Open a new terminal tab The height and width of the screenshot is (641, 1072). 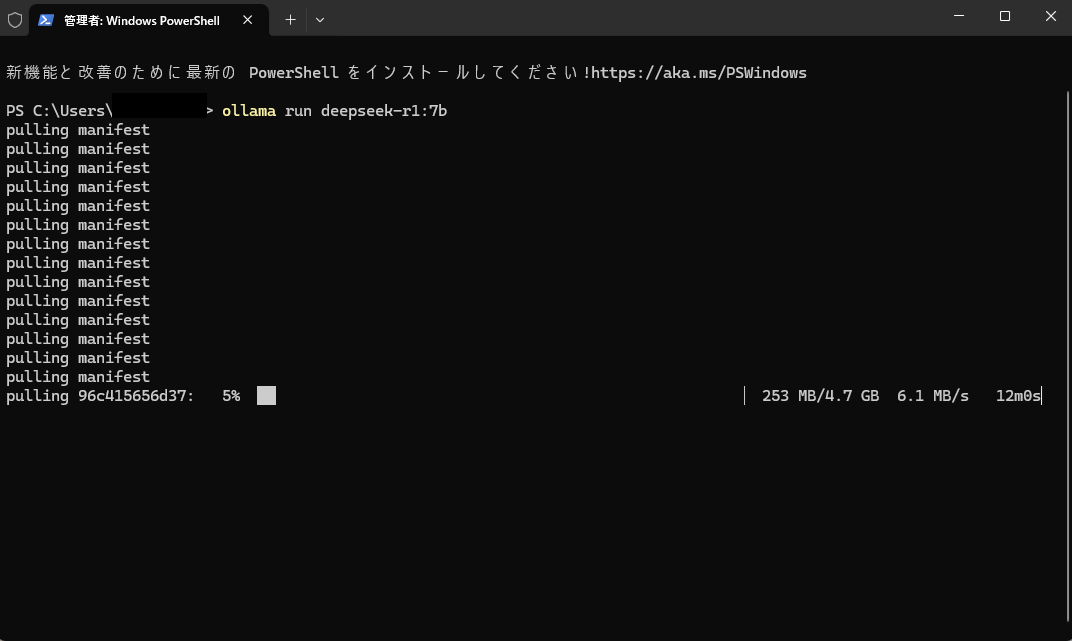(290, 19)
